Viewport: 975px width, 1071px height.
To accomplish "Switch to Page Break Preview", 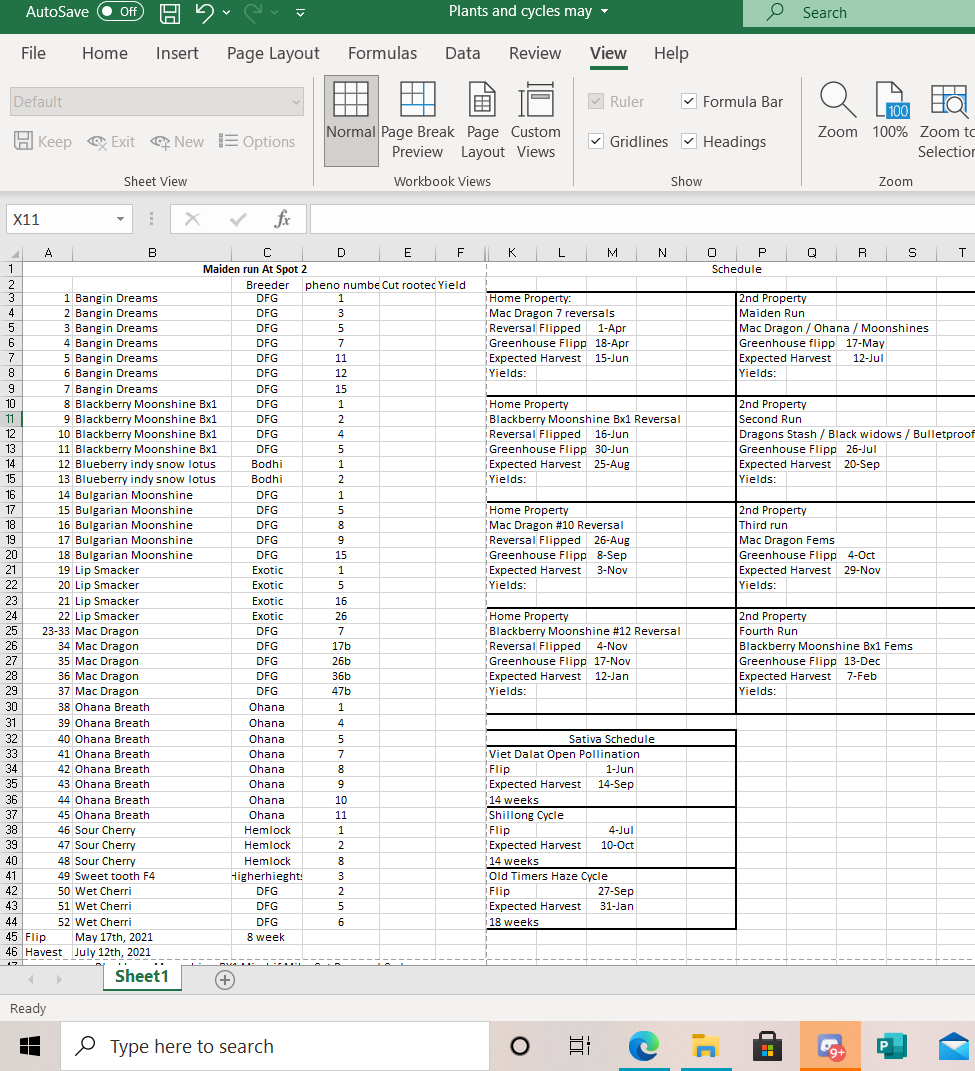I will 417,120.
